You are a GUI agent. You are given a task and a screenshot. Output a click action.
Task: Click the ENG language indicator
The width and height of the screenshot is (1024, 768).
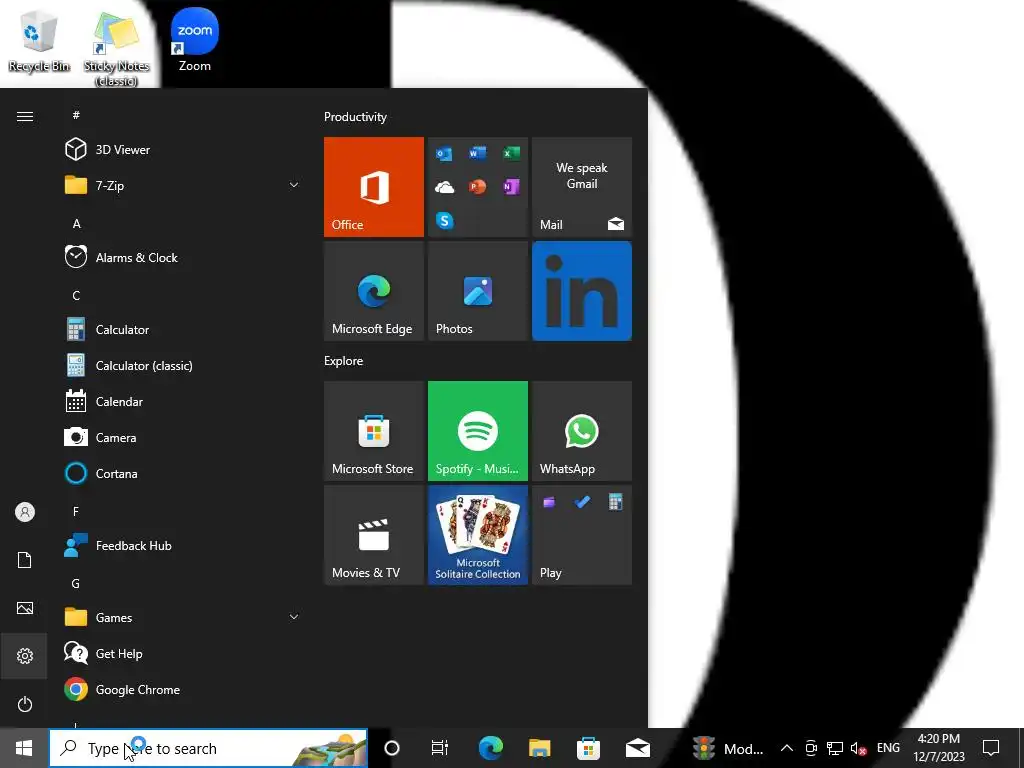888,748
